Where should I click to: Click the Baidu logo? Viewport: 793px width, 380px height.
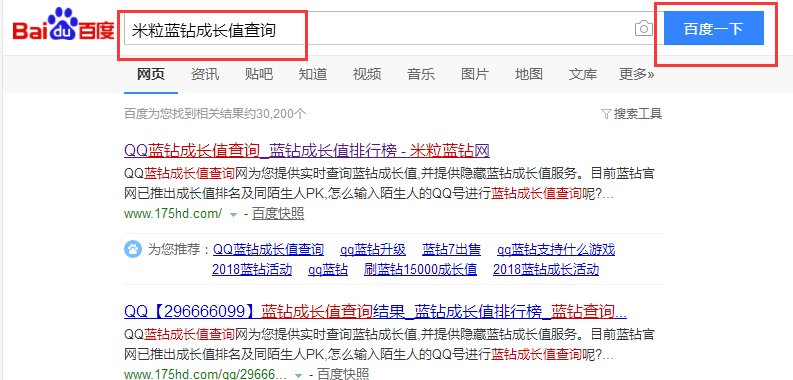coord(64,25)
